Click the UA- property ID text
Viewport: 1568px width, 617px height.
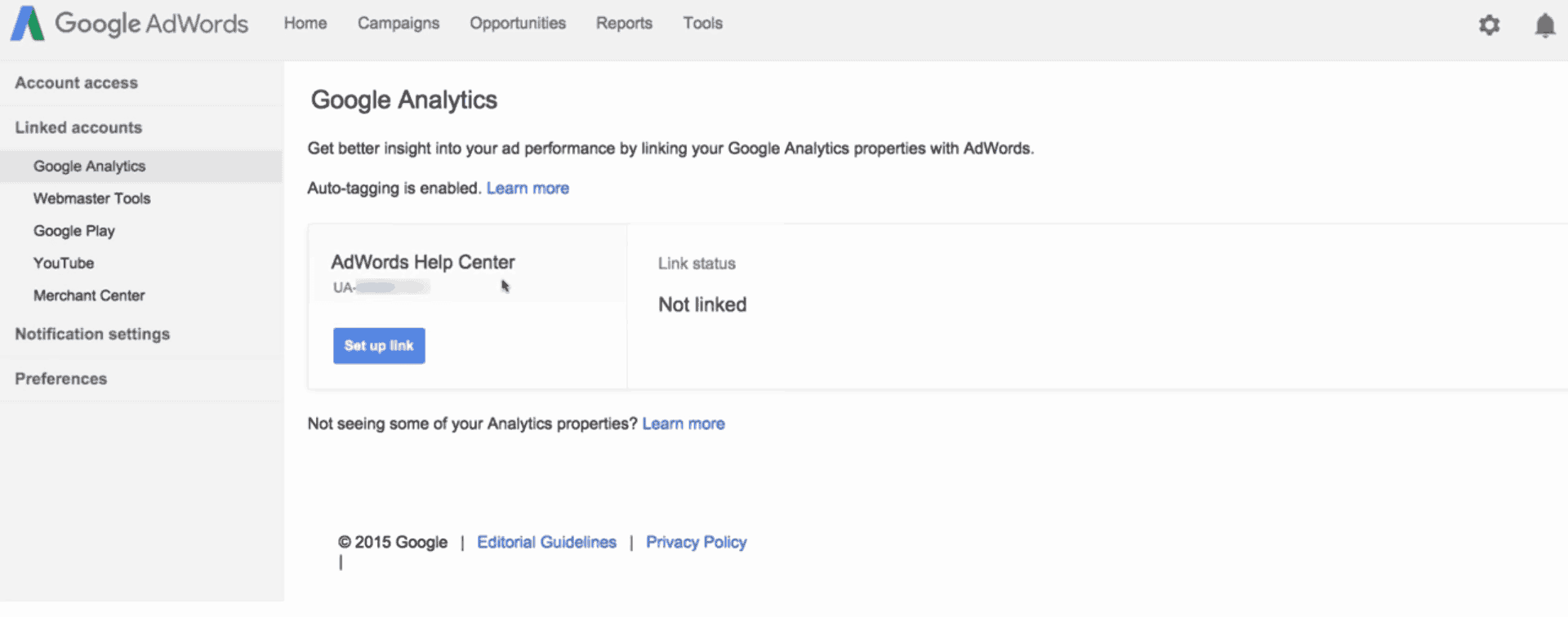(x=381, y=287)
